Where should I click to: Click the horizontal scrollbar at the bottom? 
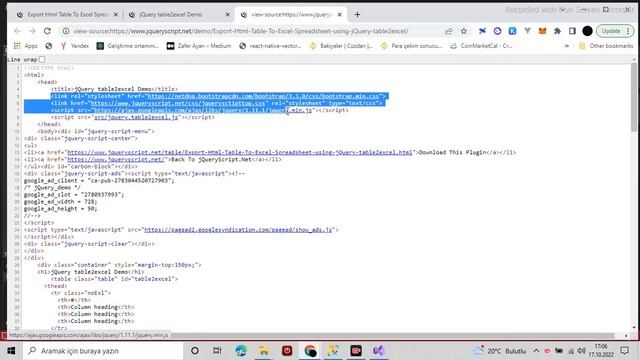(x=310, y=336)
